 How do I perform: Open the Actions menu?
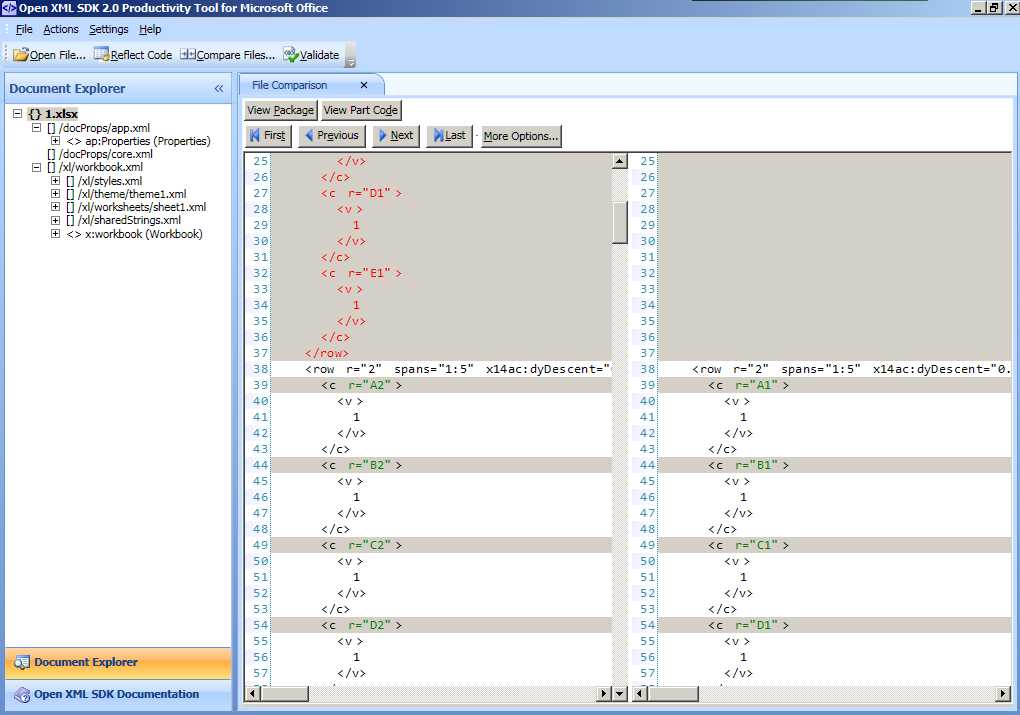[60, 29]
